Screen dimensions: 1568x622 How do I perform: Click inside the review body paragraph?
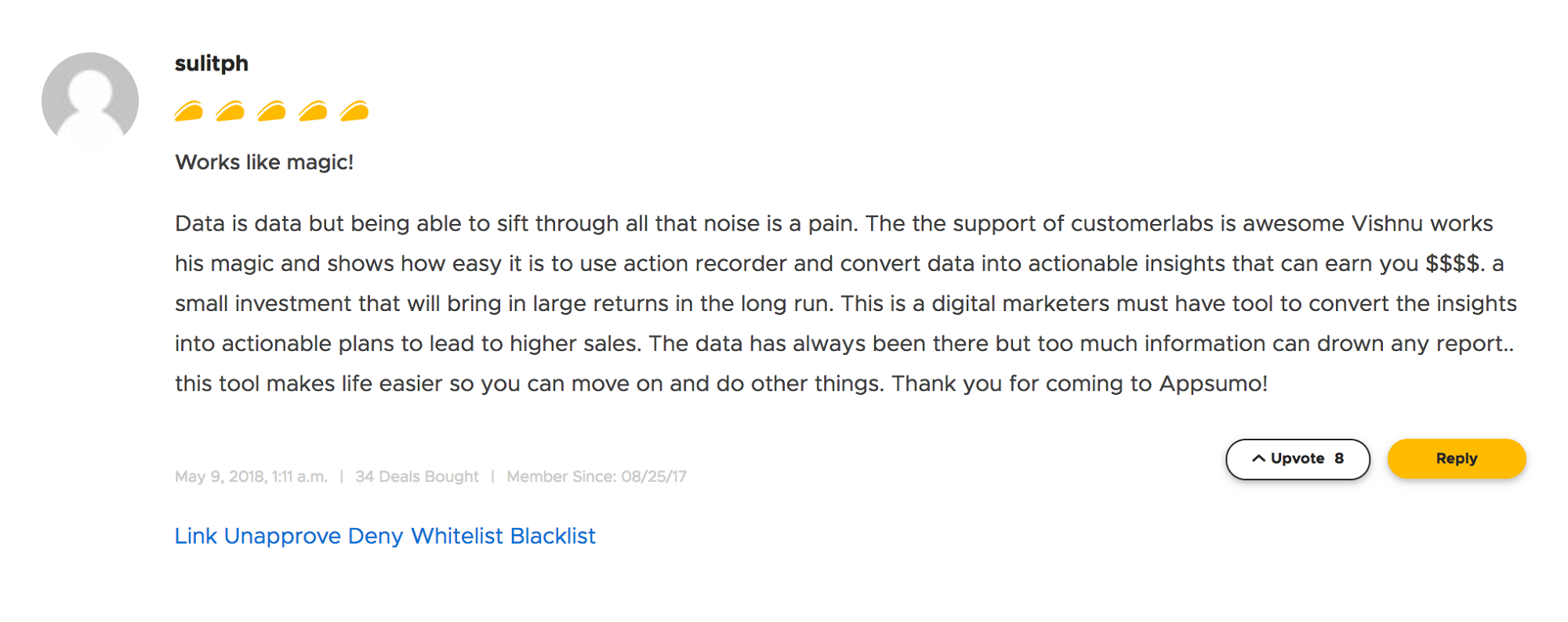pos(784,303)
